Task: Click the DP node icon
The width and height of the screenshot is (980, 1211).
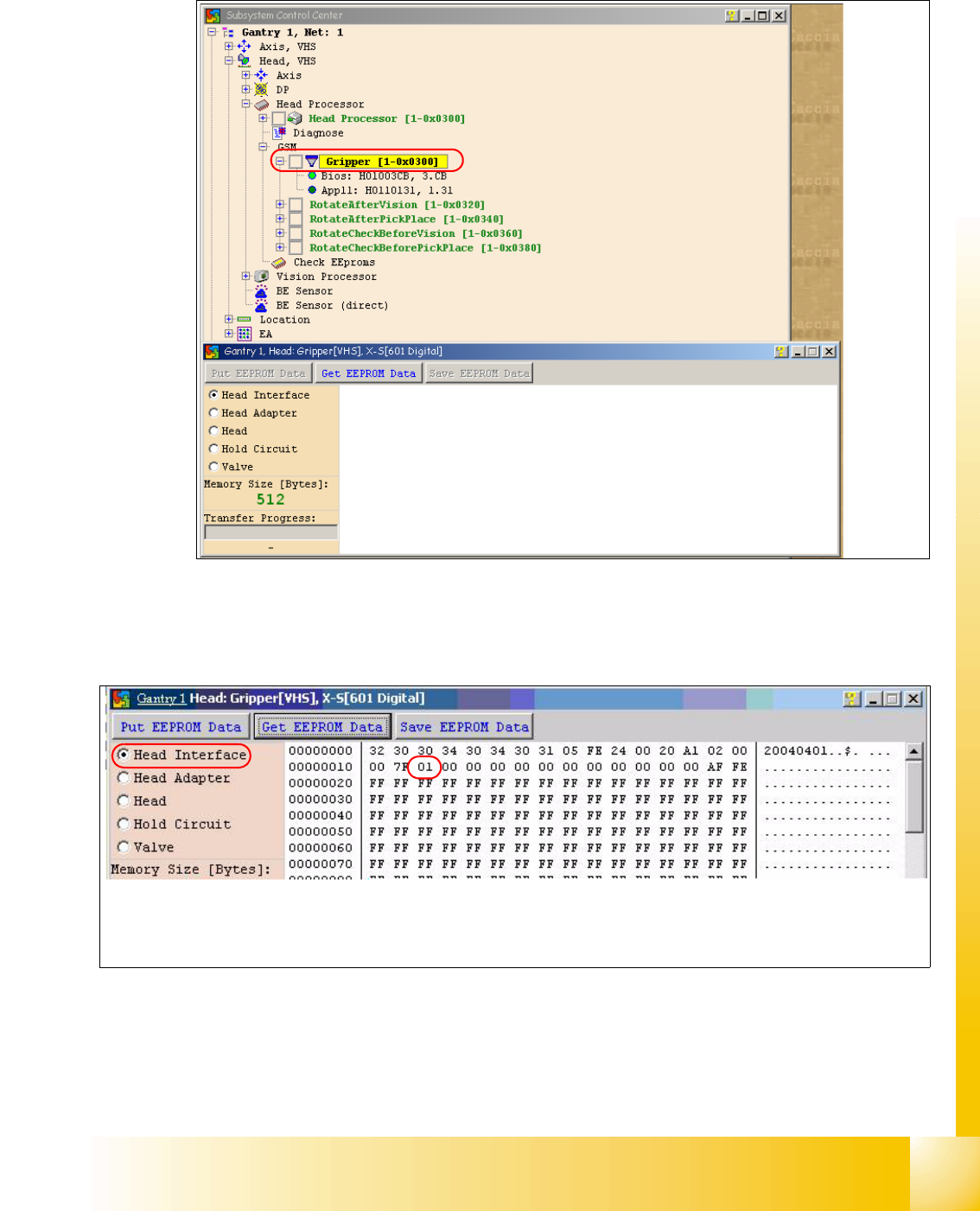Action: [262, 90]
